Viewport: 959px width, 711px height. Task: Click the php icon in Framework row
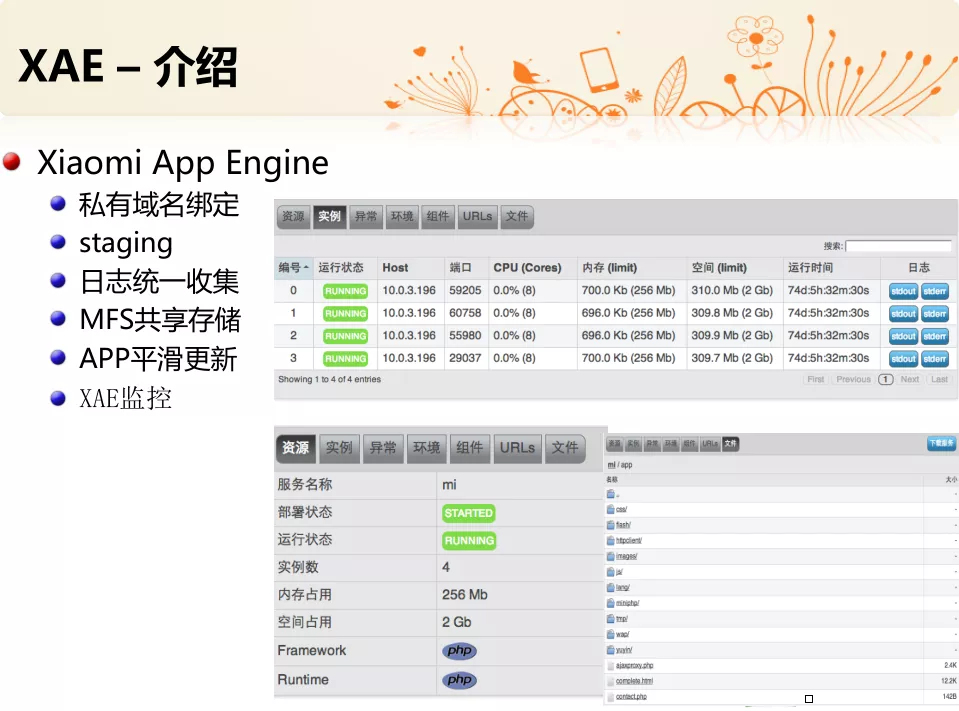pos(459,650)
